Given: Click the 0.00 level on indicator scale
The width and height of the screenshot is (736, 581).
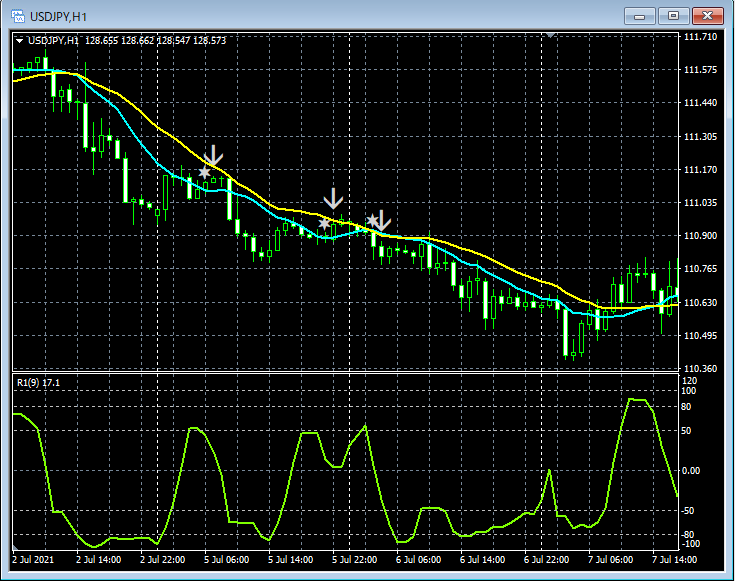Looking at the screenshot, I should pos(691,471).
